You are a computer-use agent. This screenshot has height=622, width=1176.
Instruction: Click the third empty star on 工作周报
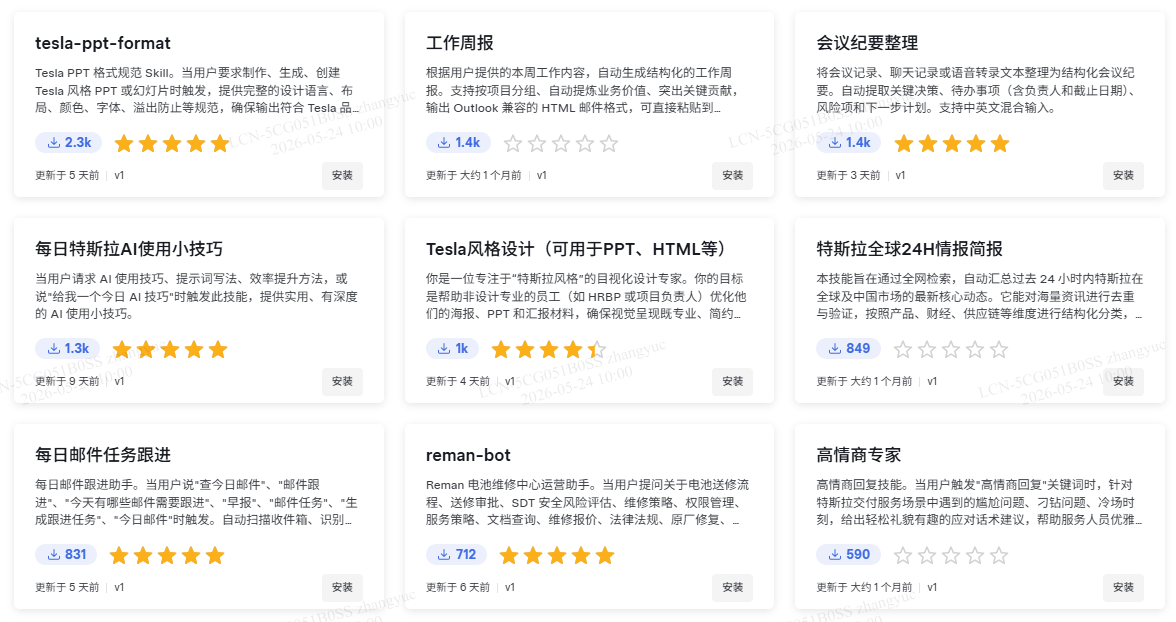pyautogui.click(x=561, y=143)
